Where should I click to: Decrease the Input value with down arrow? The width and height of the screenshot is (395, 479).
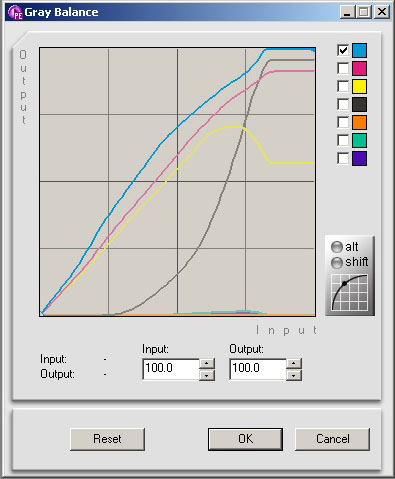tap(207, 375)
